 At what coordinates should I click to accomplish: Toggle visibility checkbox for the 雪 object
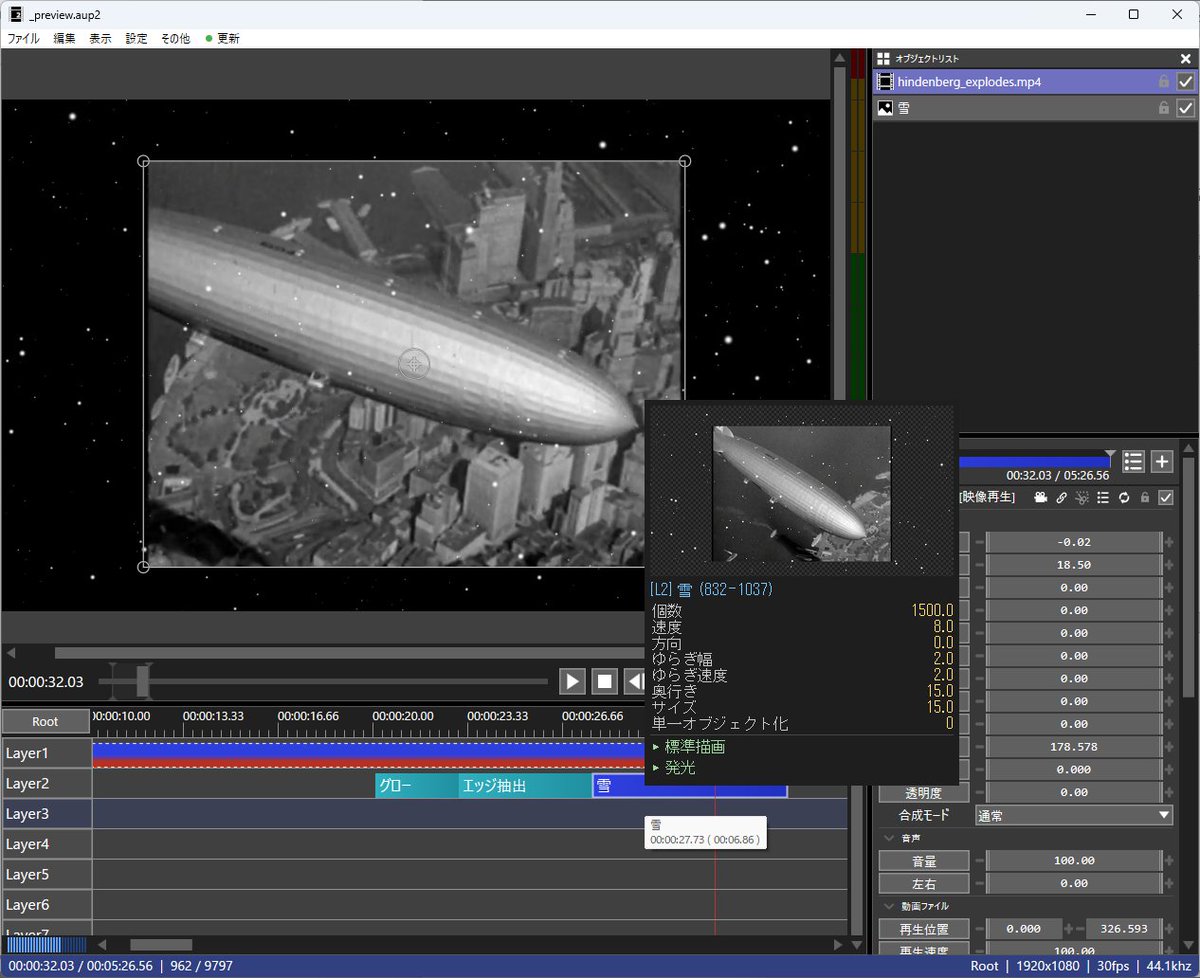point(1186,108)
